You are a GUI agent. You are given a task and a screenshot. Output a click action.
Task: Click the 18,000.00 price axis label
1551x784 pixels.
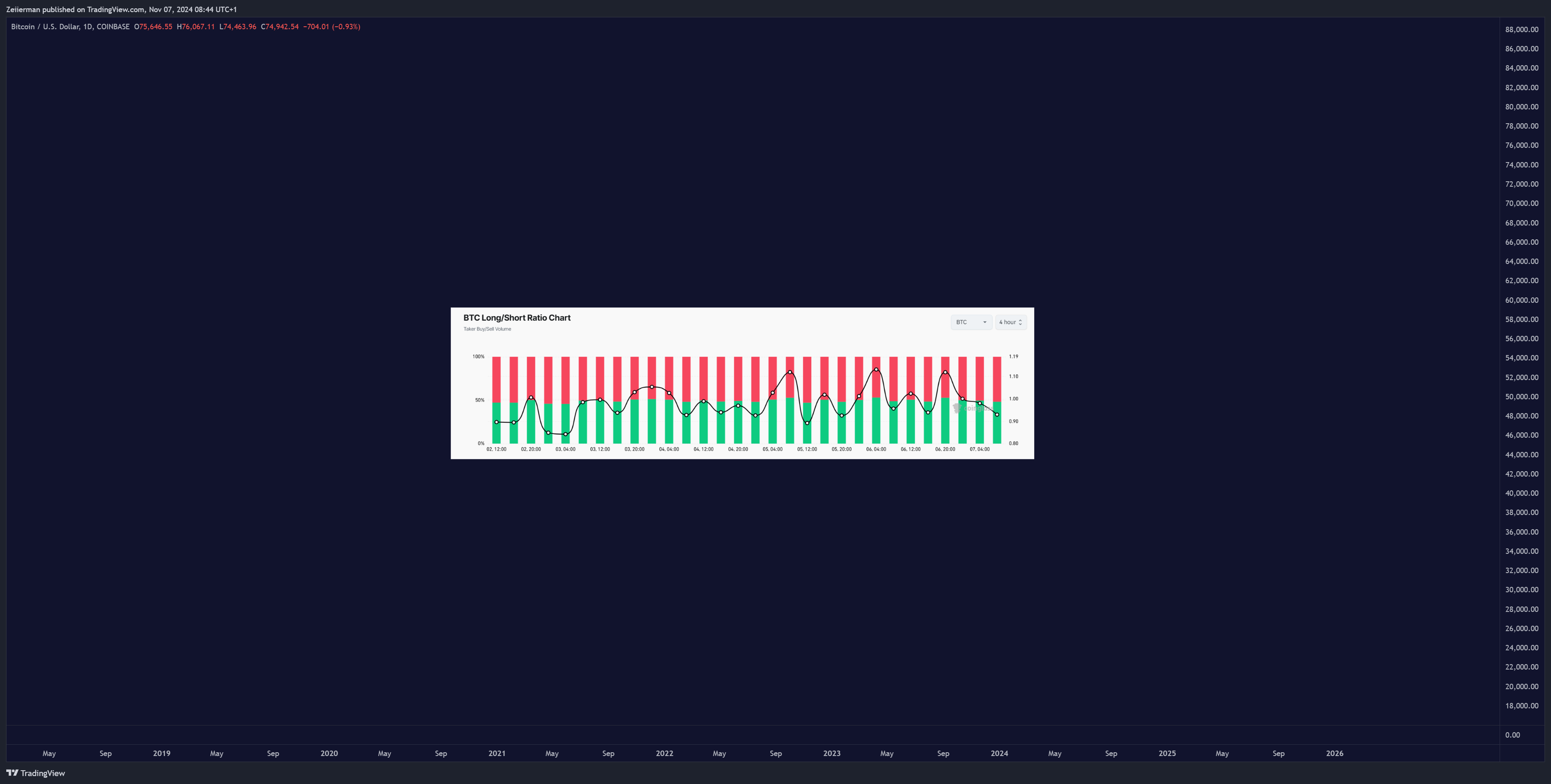(x=1521, y=706)
